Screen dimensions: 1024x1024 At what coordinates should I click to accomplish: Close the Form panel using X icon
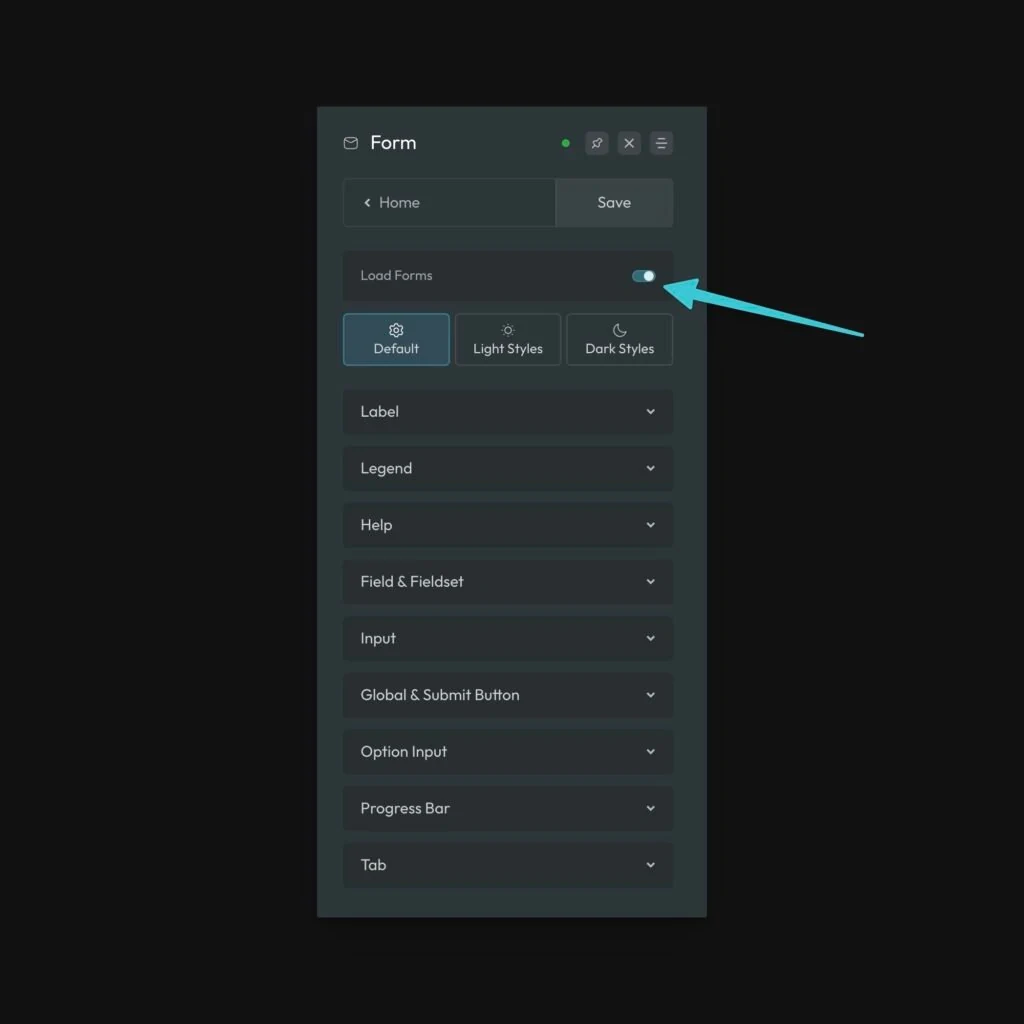click(x=629, y=143)
